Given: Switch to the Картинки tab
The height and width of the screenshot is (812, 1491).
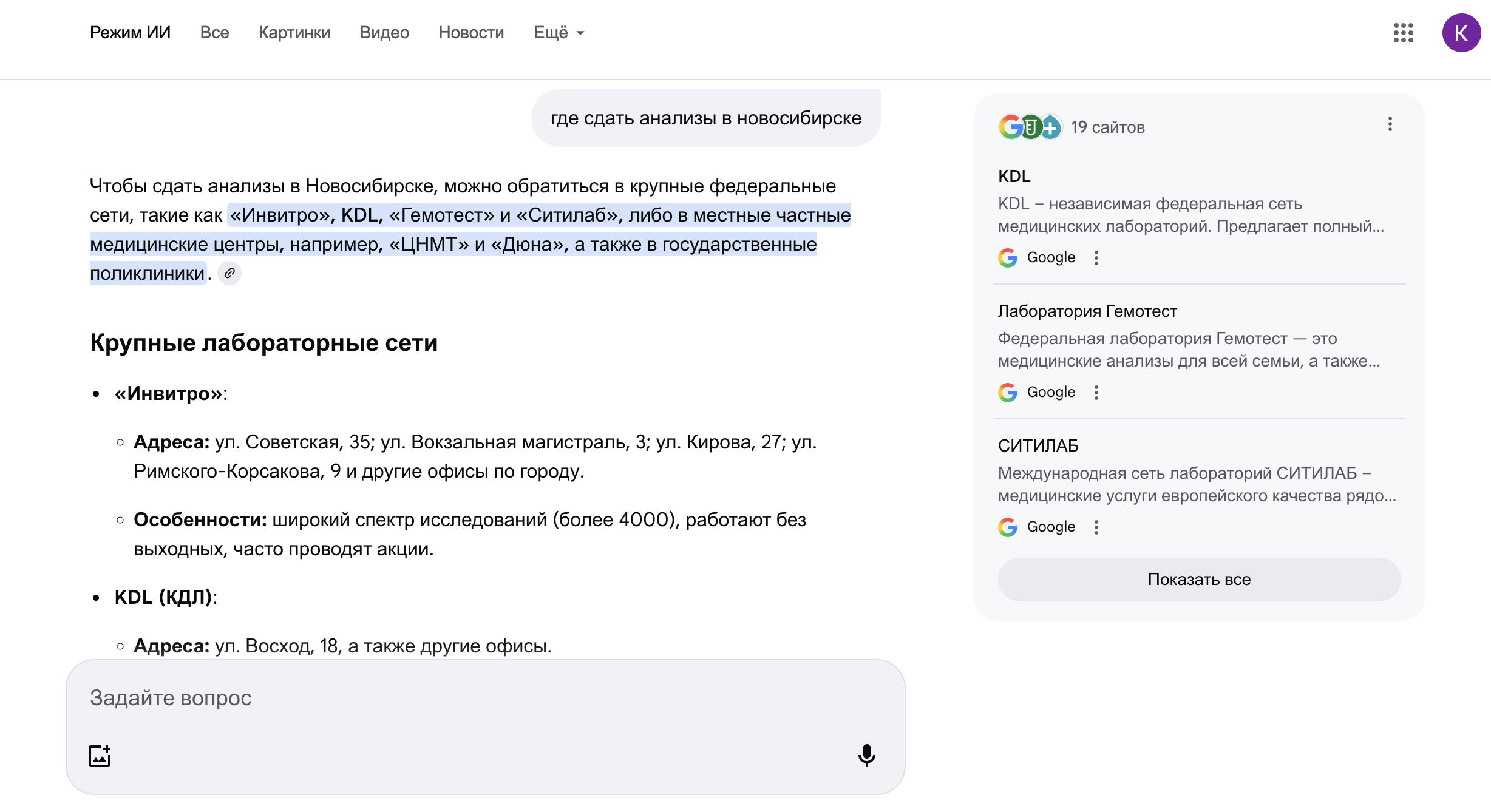Looking at the screenshot, I should point(294,33).
